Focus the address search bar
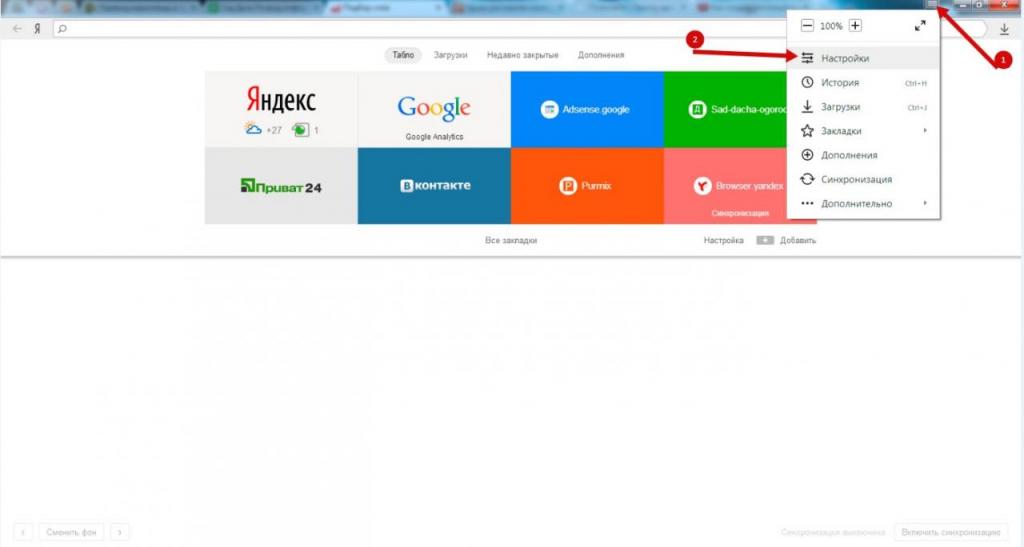This screenshot has height=547, width=1024. tap(519, 29)
